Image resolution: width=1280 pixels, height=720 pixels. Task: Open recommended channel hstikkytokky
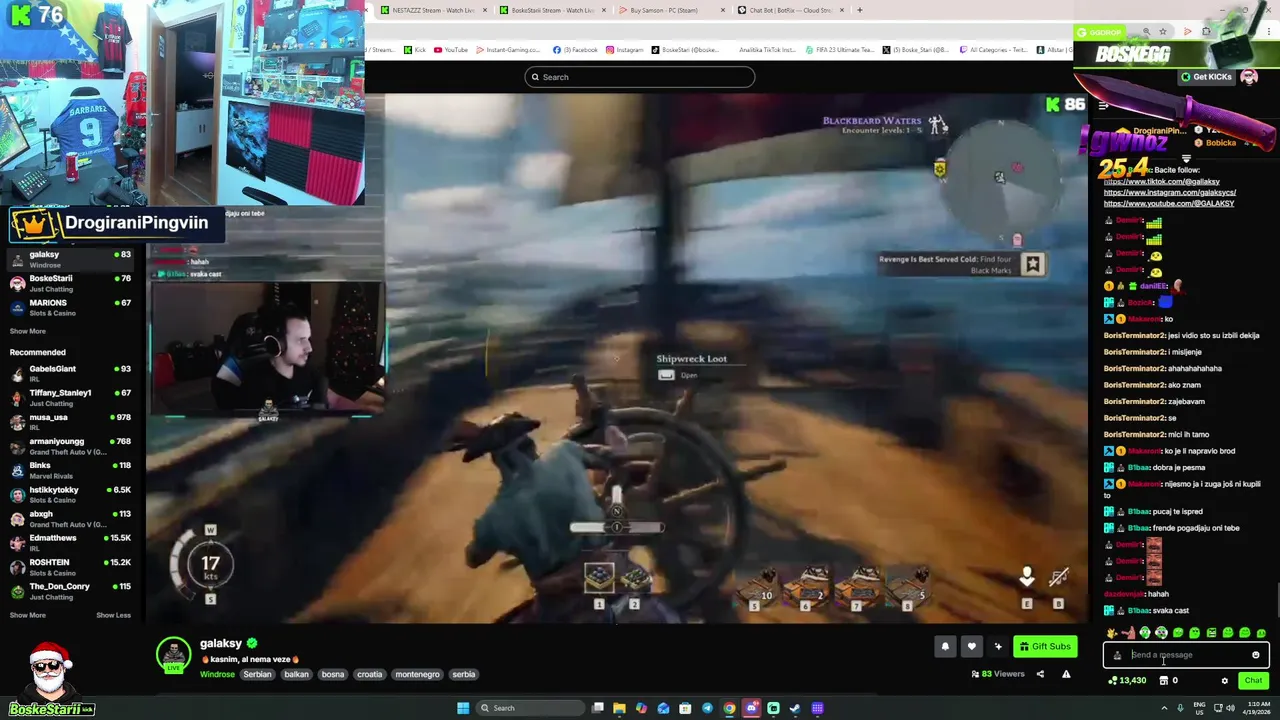coord(70,495)
